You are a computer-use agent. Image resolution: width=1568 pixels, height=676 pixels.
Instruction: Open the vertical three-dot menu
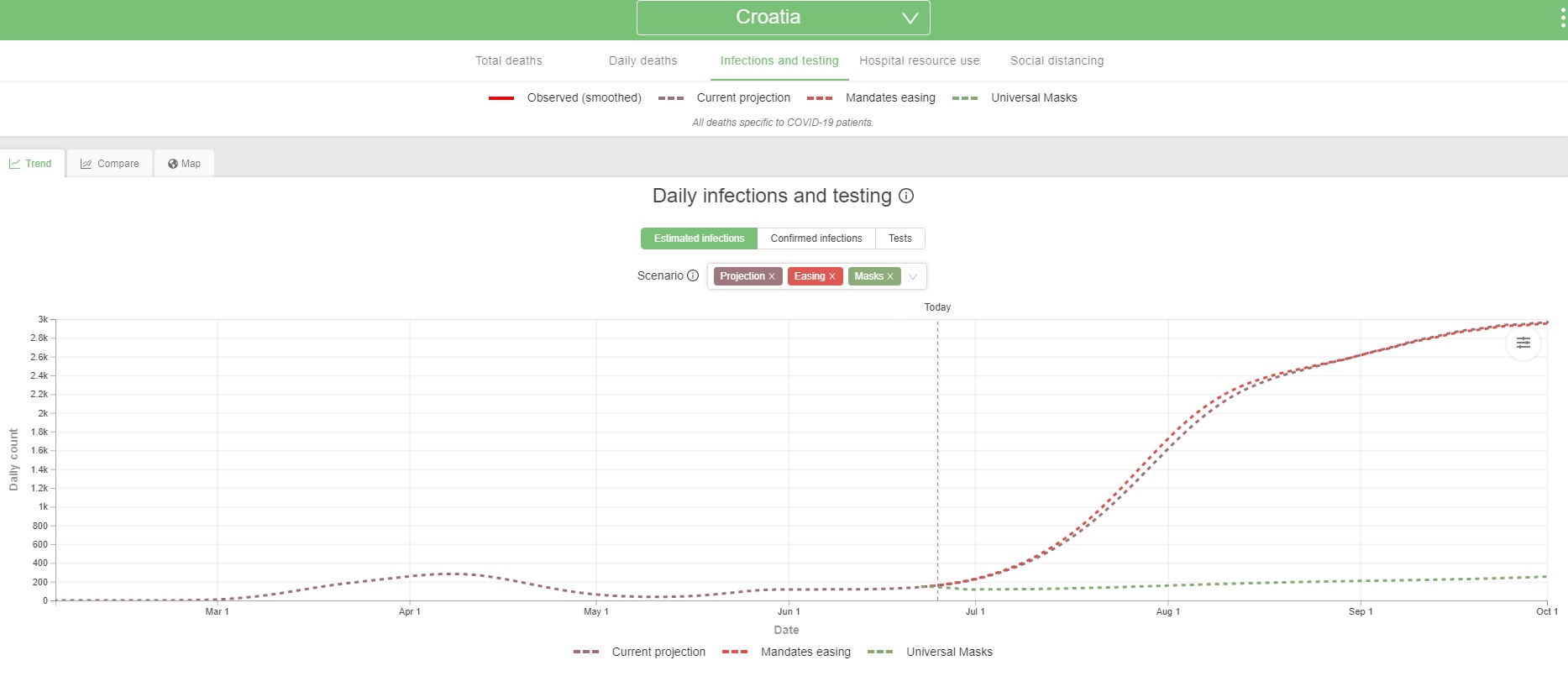tap(1562, 18)
